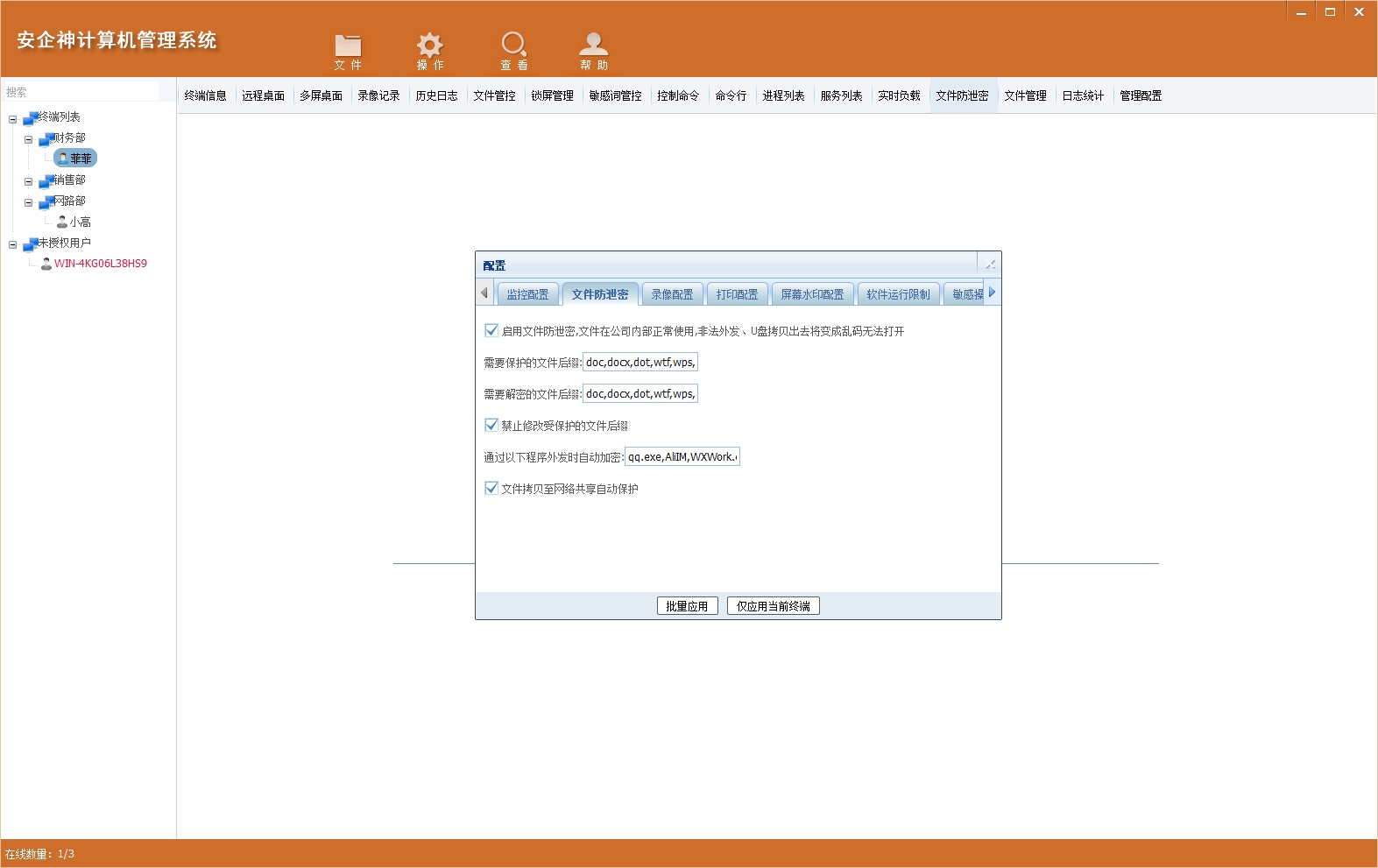This screenshot has height=868, width=1378.
Task: Open 远程桌面 from the toolbar
Action: pos(264,95)
